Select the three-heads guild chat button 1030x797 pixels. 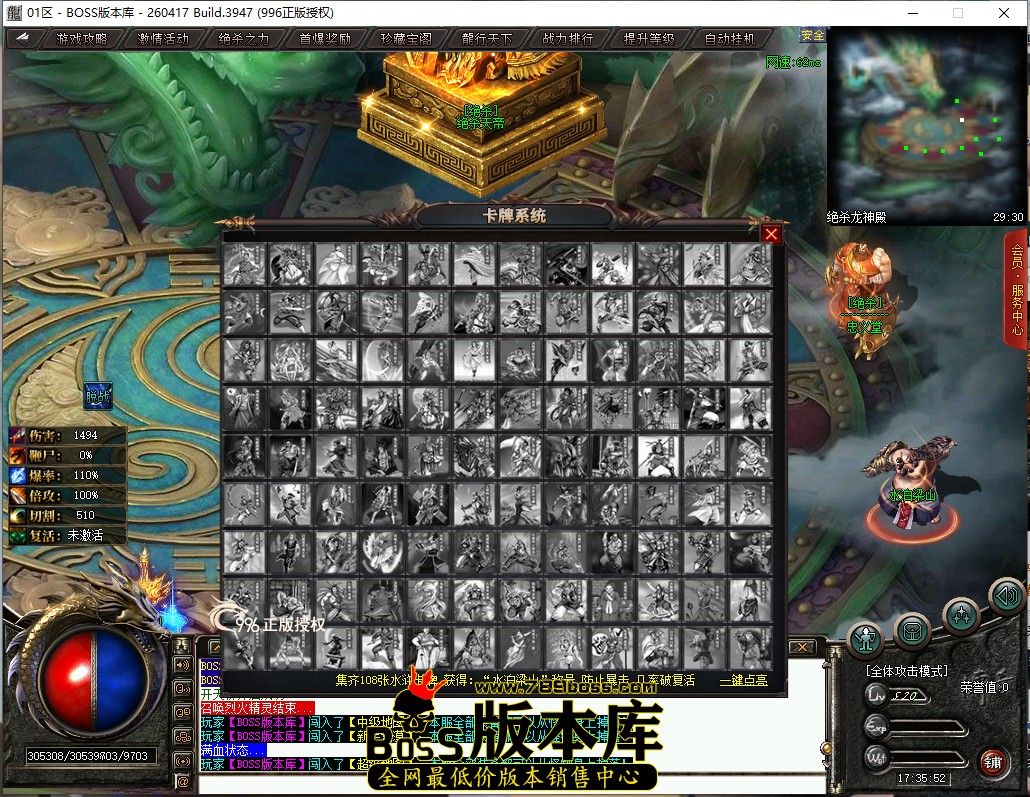(182, 737)
